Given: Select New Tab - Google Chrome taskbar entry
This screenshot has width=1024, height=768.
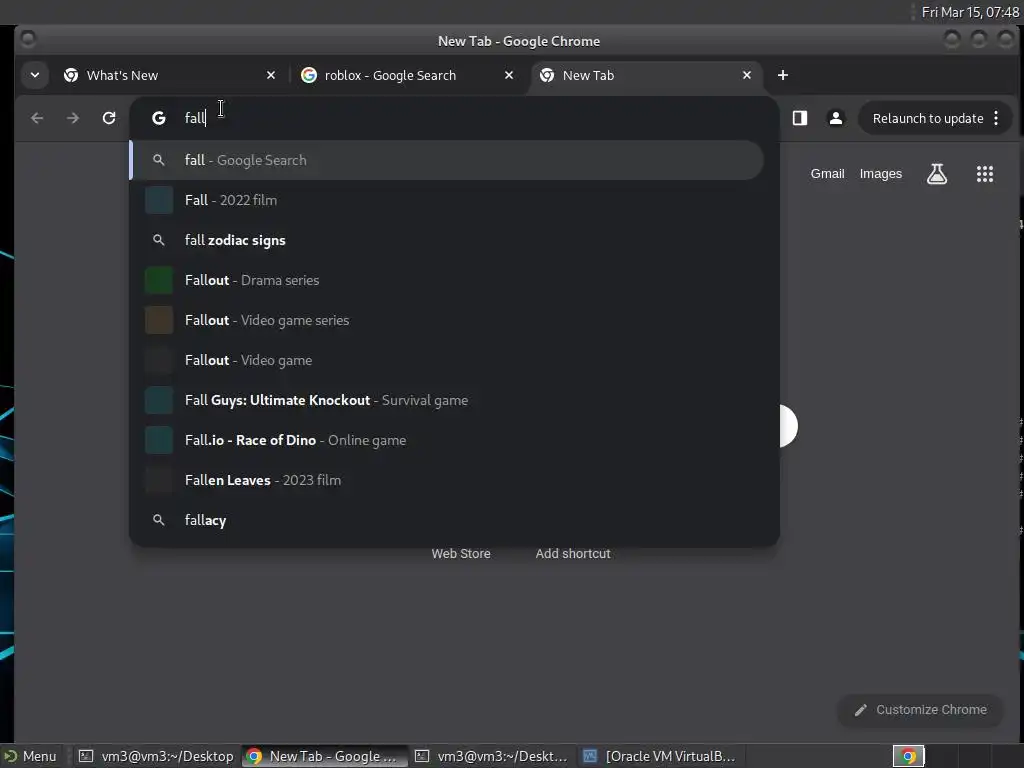Looking at the screenshot, I should coord(324,756).
